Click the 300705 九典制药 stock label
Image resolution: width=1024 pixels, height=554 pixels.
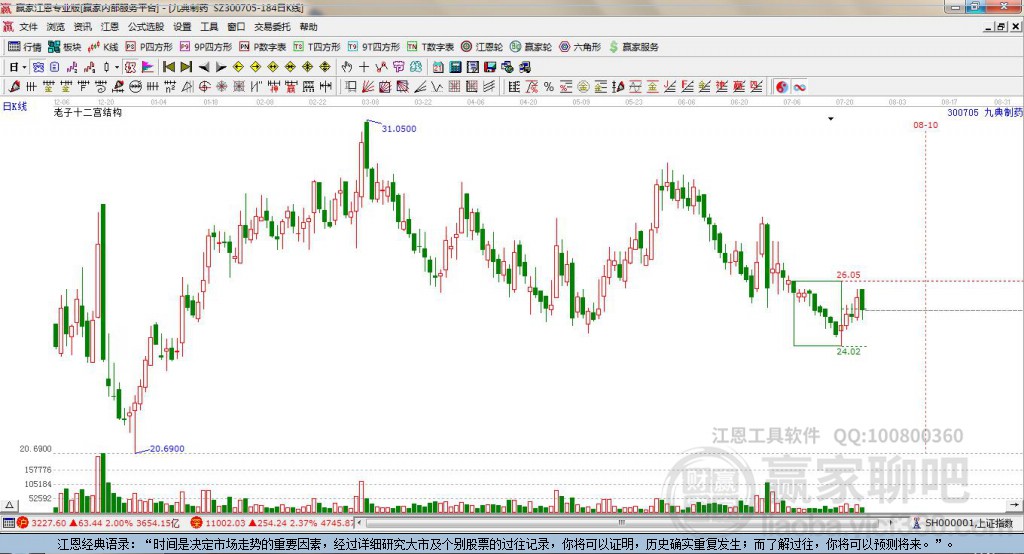coord(984,112)
